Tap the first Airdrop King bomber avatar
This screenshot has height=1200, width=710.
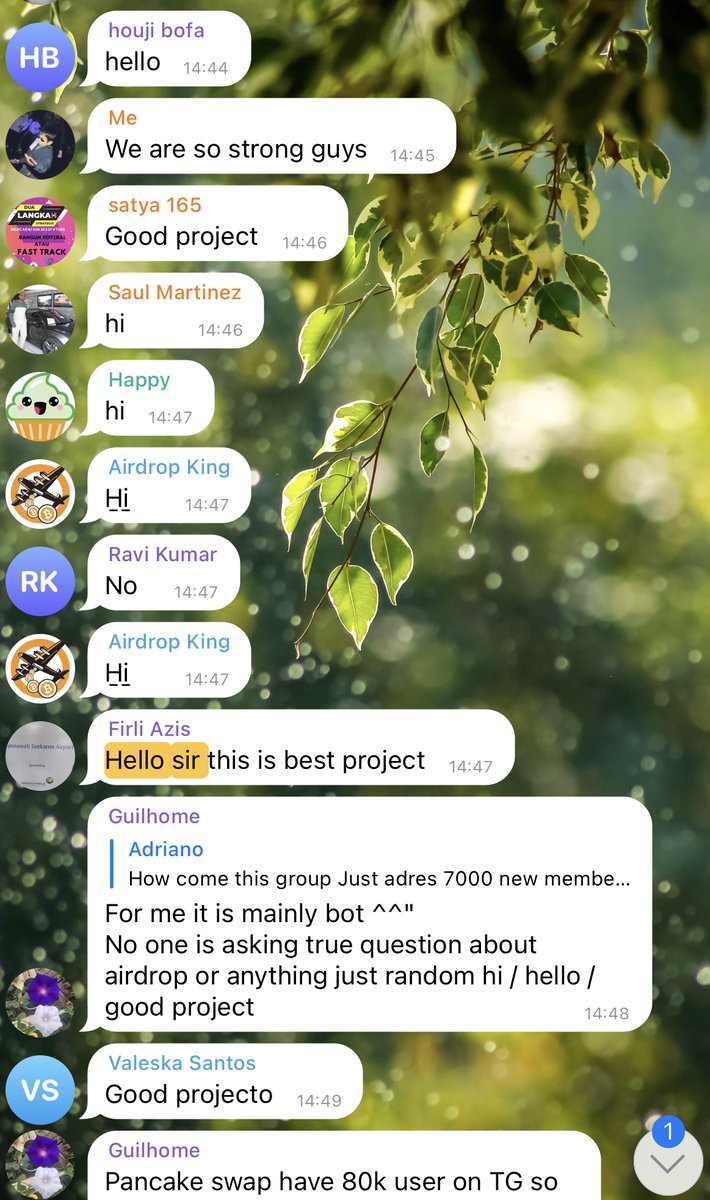pos(40,494)
